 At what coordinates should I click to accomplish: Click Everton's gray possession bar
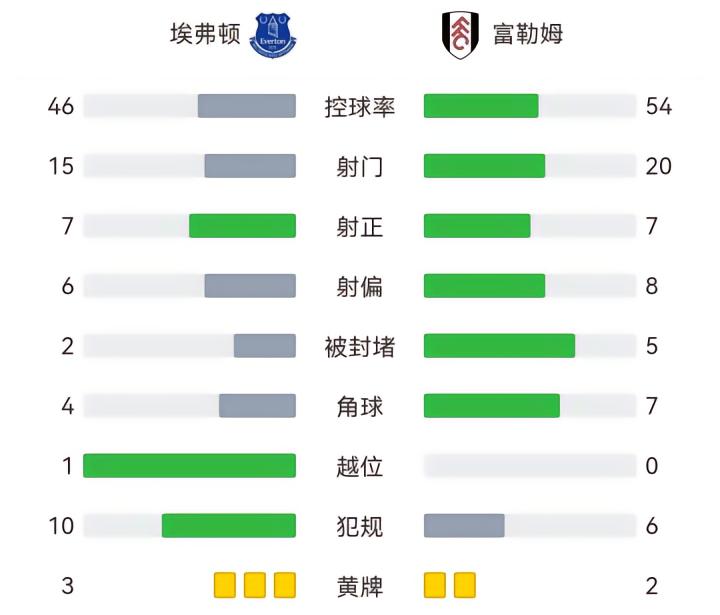click(x=247, y=106)
